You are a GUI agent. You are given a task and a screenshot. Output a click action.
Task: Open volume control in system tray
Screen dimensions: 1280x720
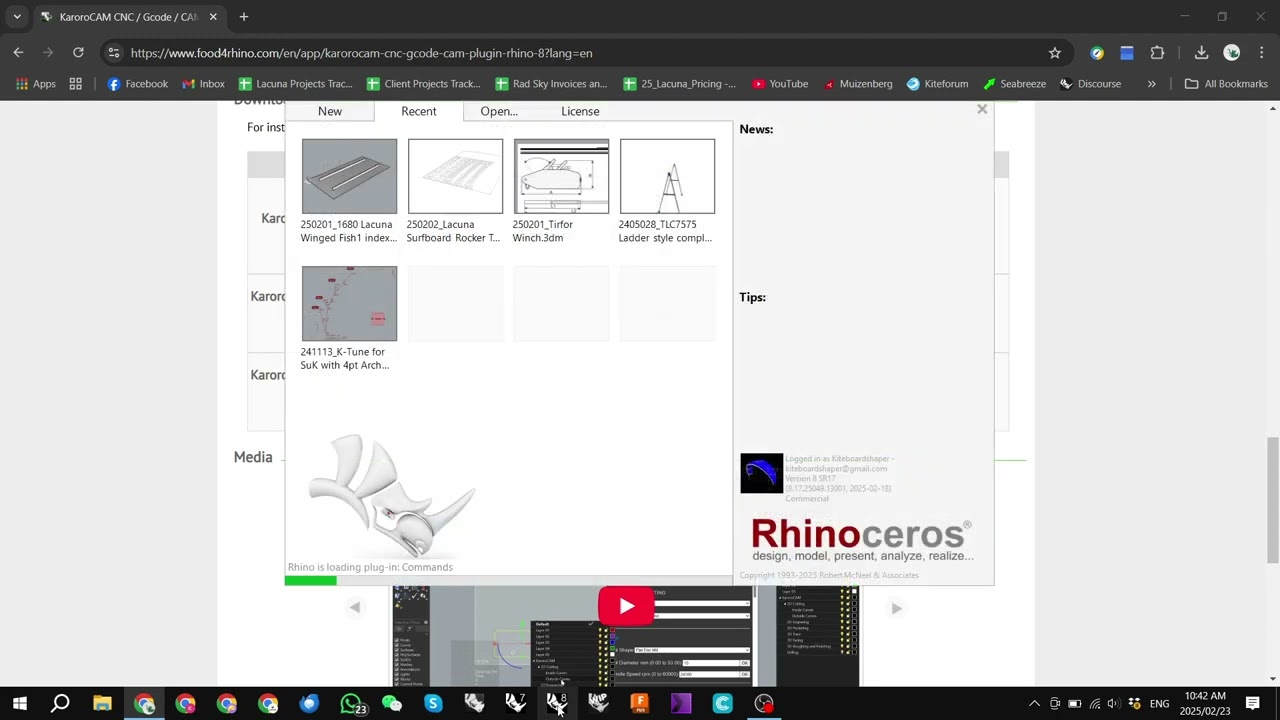click(x=1113, y=703)
